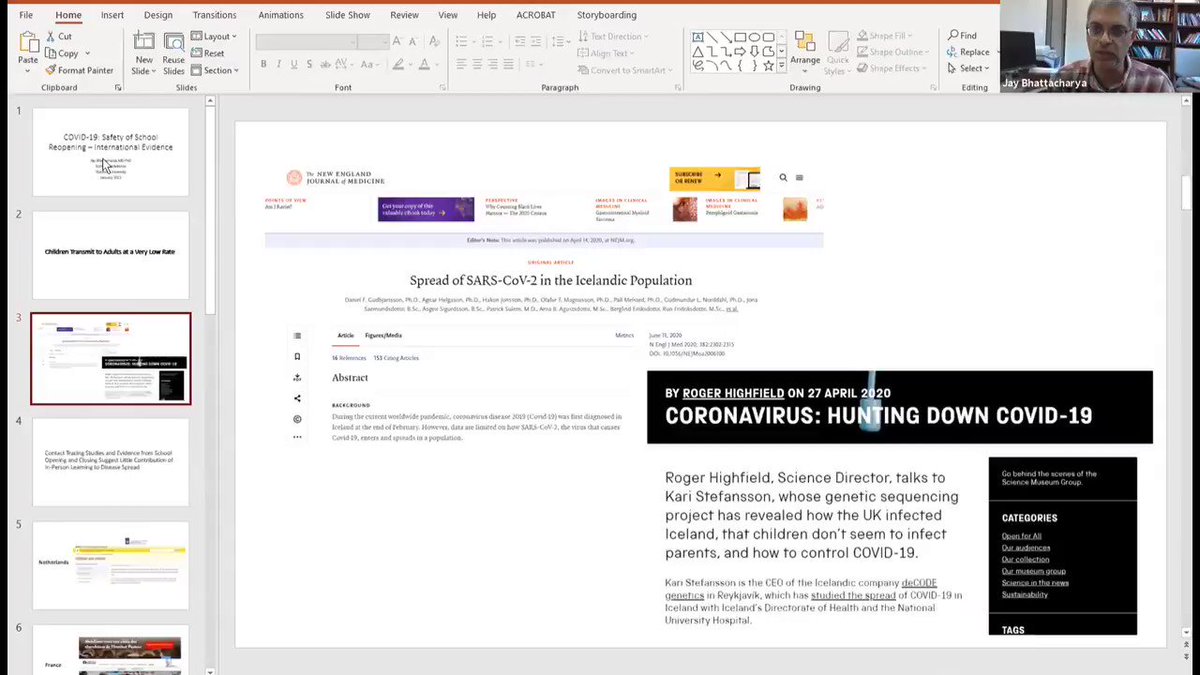
Task: Click the Find magnifier button
Action: point(963,36)
